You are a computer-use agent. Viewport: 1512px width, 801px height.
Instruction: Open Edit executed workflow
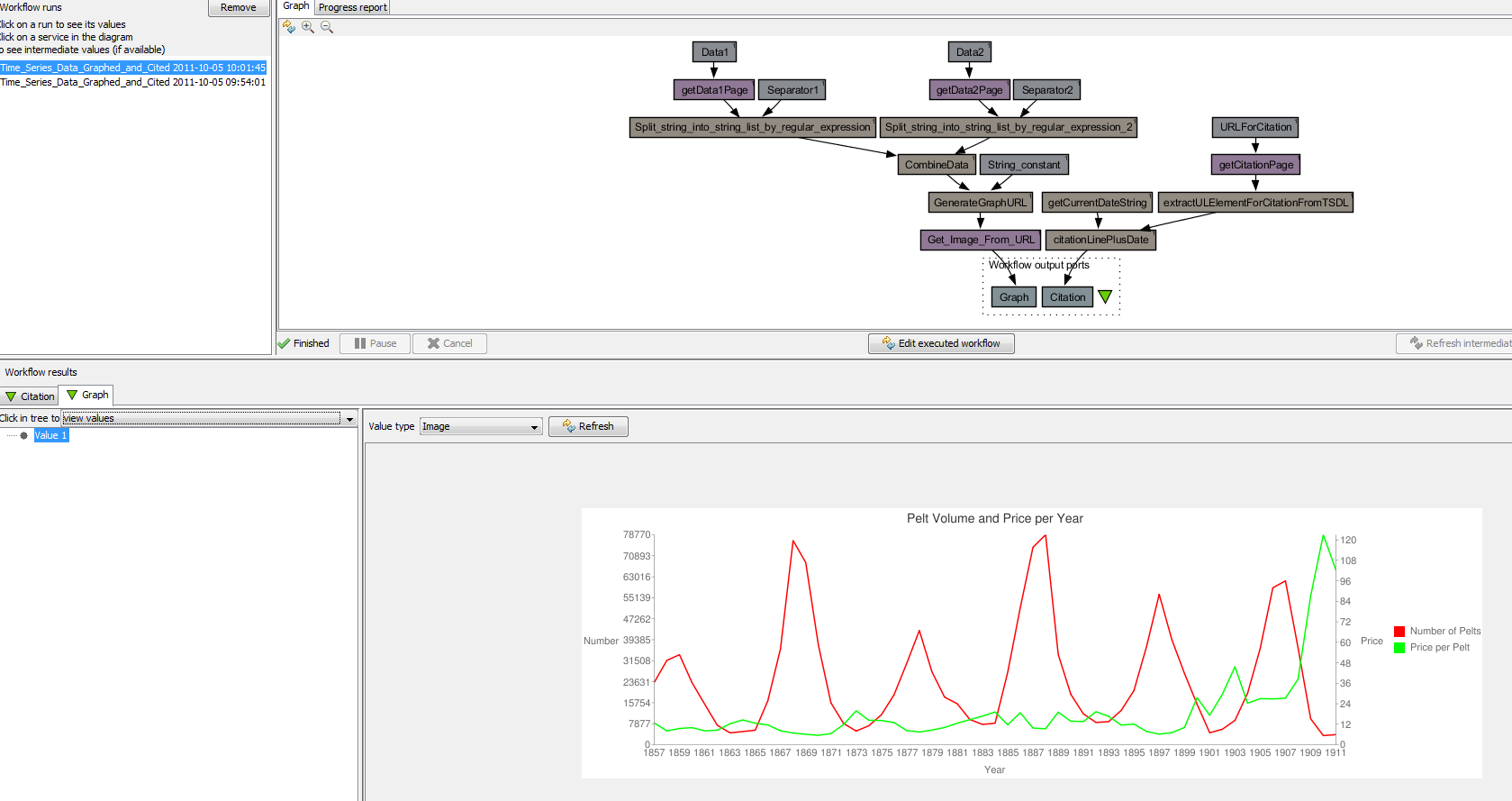[x=941, y=343]
